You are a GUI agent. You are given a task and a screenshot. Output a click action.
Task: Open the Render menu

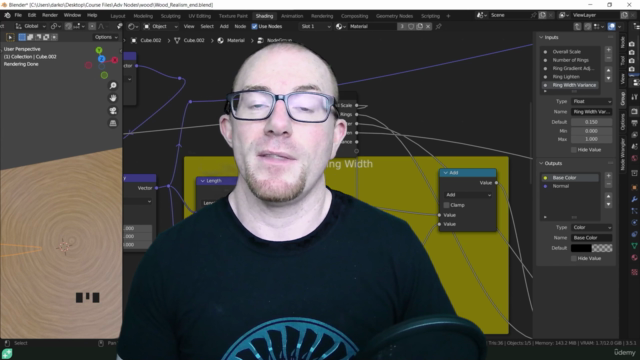(50, 15)
